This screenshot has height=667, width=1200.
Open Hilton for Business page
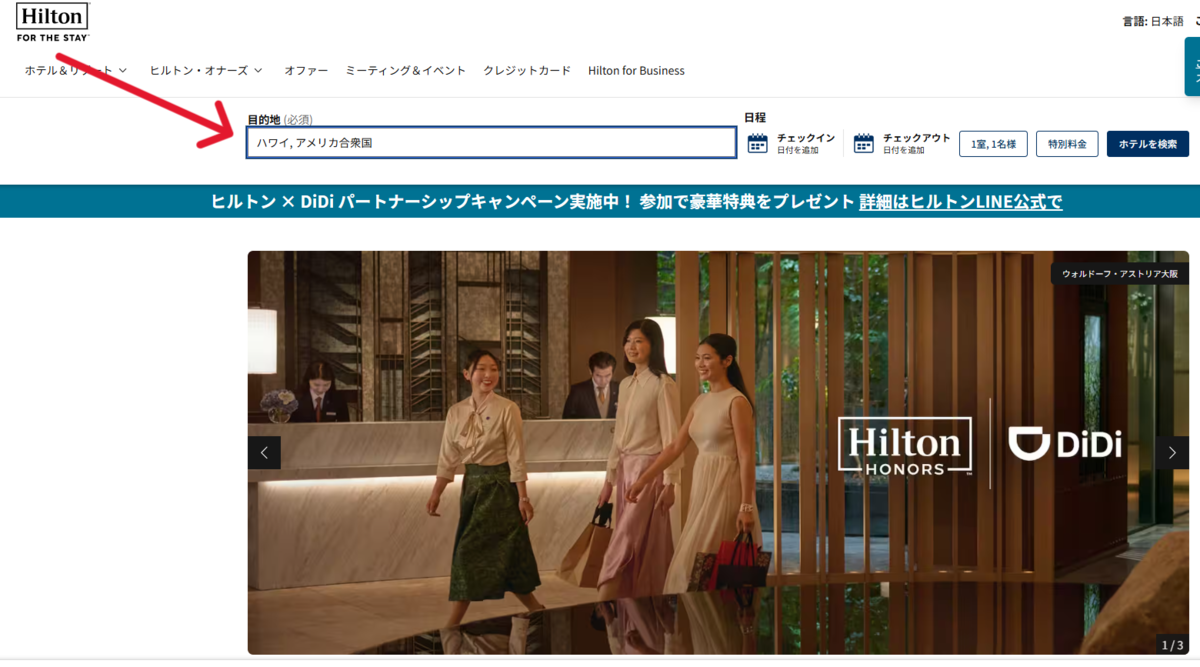[636, 70]
